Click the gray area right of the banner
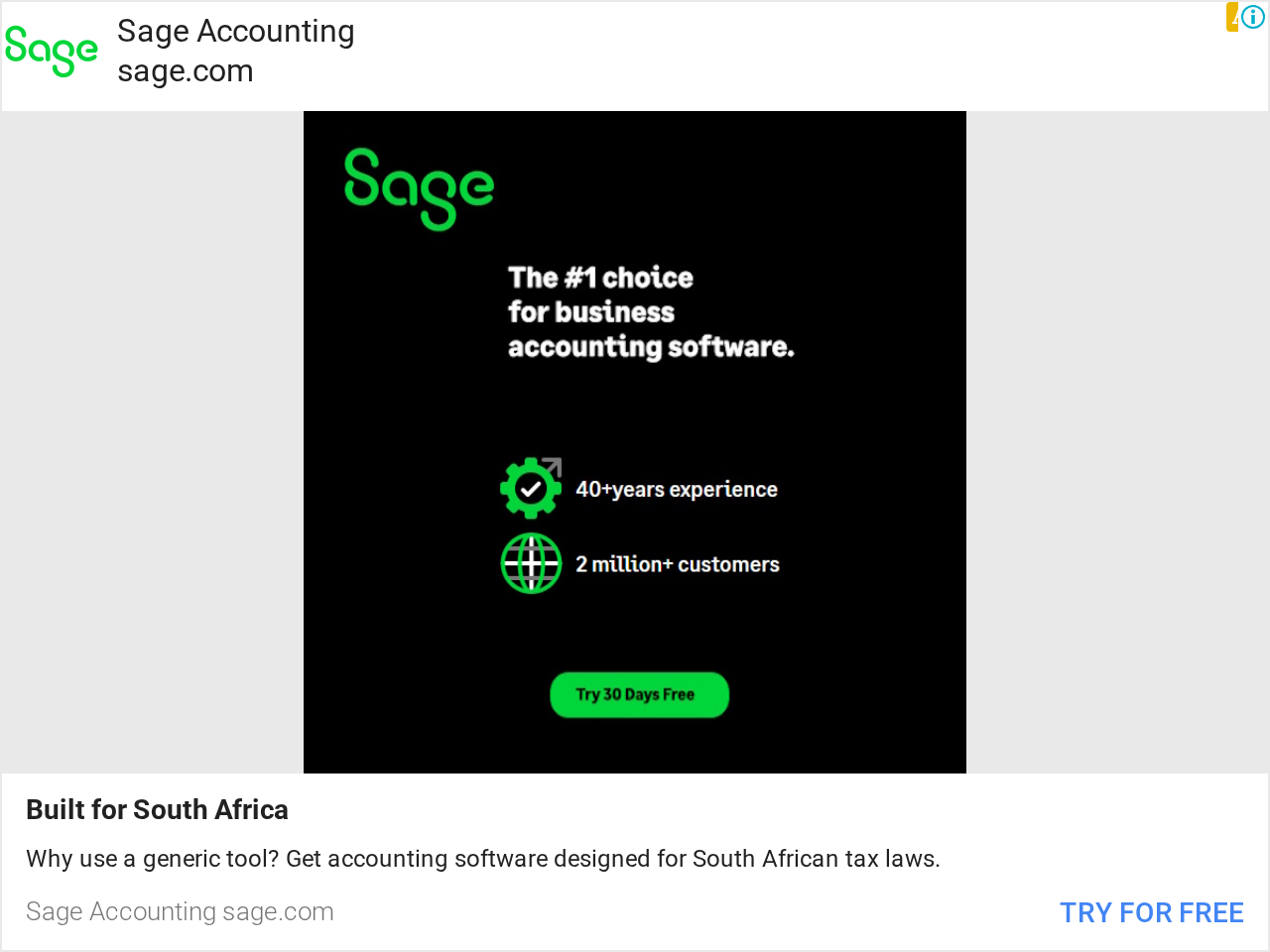 1117,442
